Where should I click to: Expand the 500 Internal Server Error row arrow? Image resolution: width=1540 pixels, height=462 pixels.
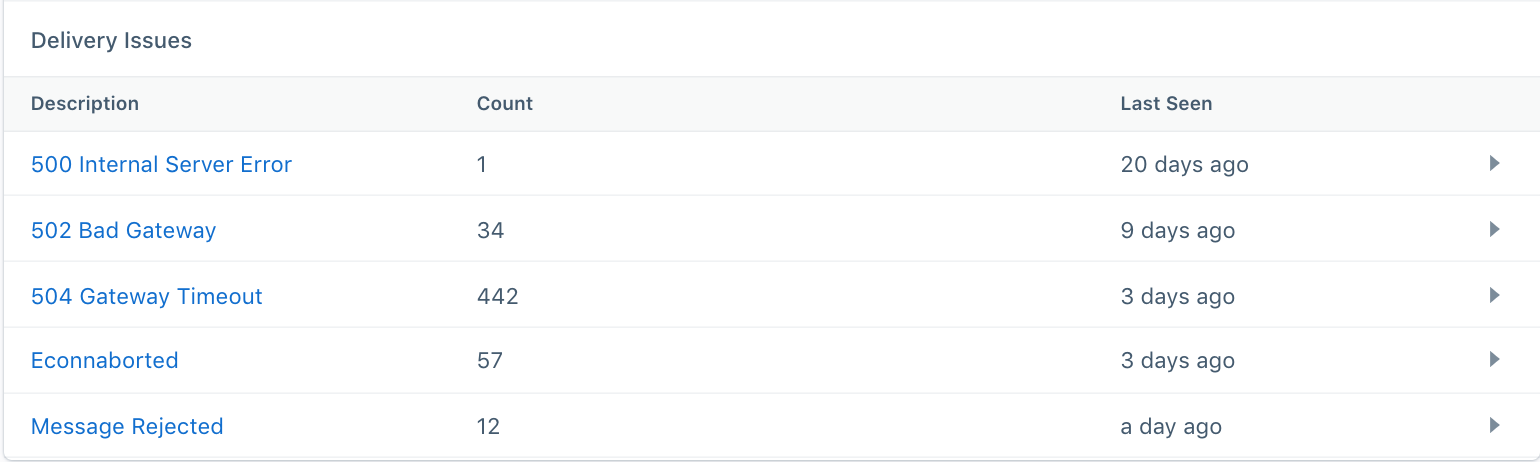click(x=1495, y=163)
